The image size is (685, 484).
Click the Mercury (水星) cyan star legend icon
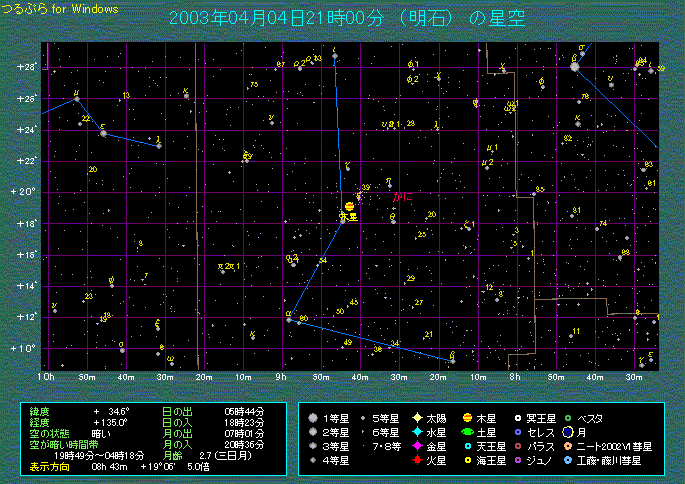415,432
